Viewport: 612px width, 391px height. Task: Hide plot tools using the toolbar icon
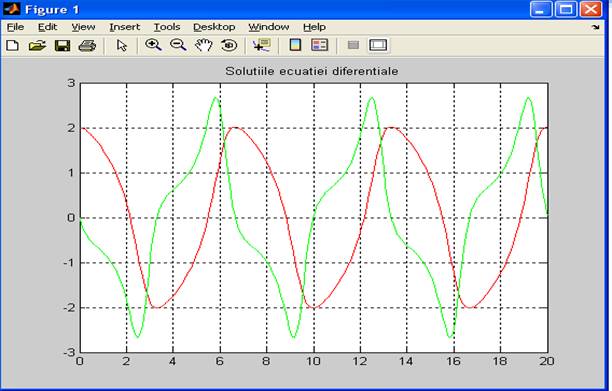point(353,45)
